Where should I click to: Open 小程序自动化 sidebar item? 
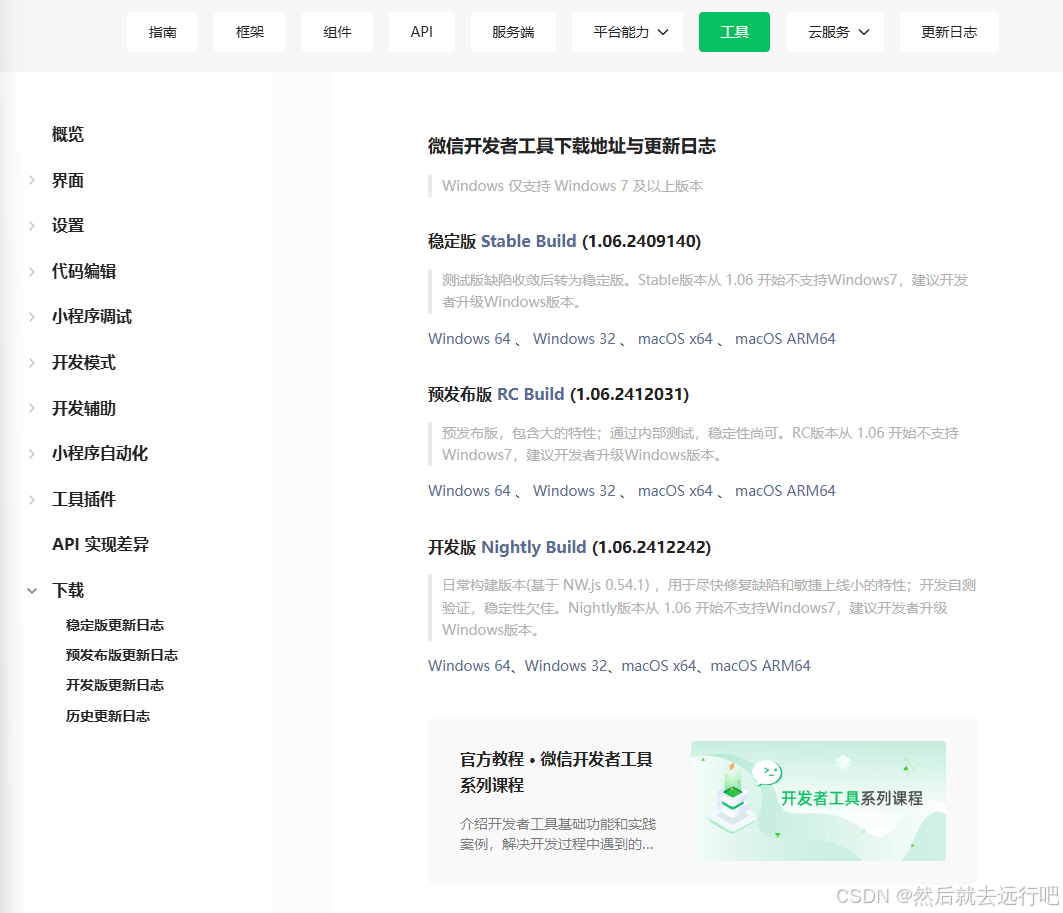tap(100, 453)
